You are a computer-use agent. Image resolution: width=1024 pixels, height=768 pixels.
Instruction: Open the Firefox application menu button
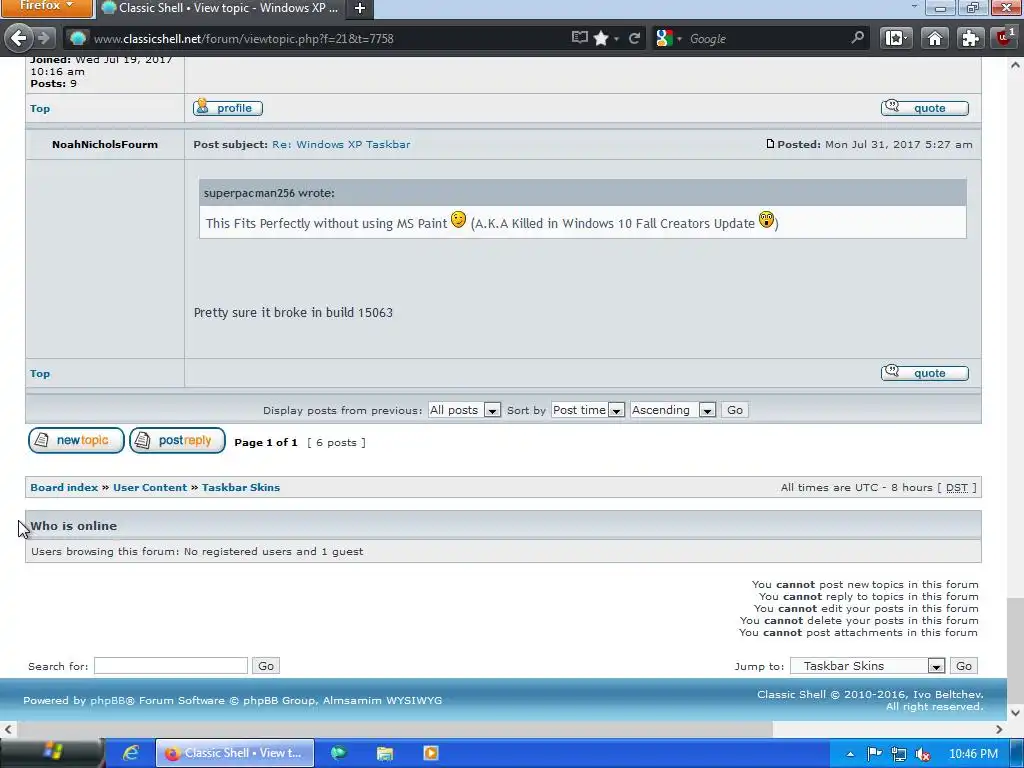(x=46, y=7)
